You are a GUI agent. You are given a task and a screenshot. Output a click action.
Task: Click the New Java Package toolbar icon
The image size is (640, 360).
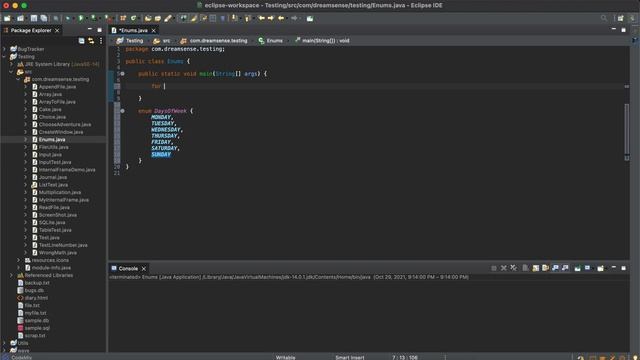[x=123, y=18]
